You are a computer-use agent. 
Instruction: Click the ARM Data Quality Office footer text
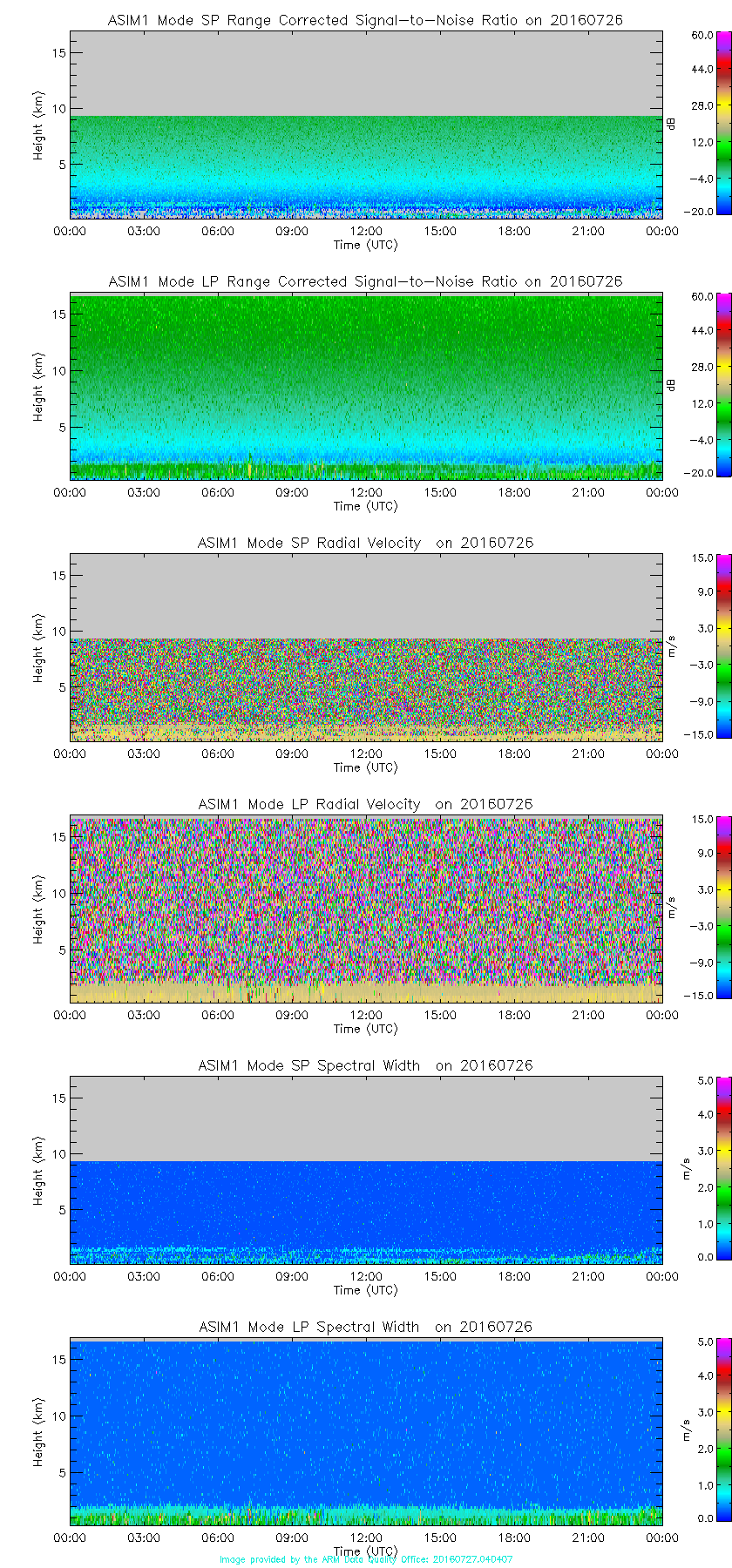[366, 1559]
